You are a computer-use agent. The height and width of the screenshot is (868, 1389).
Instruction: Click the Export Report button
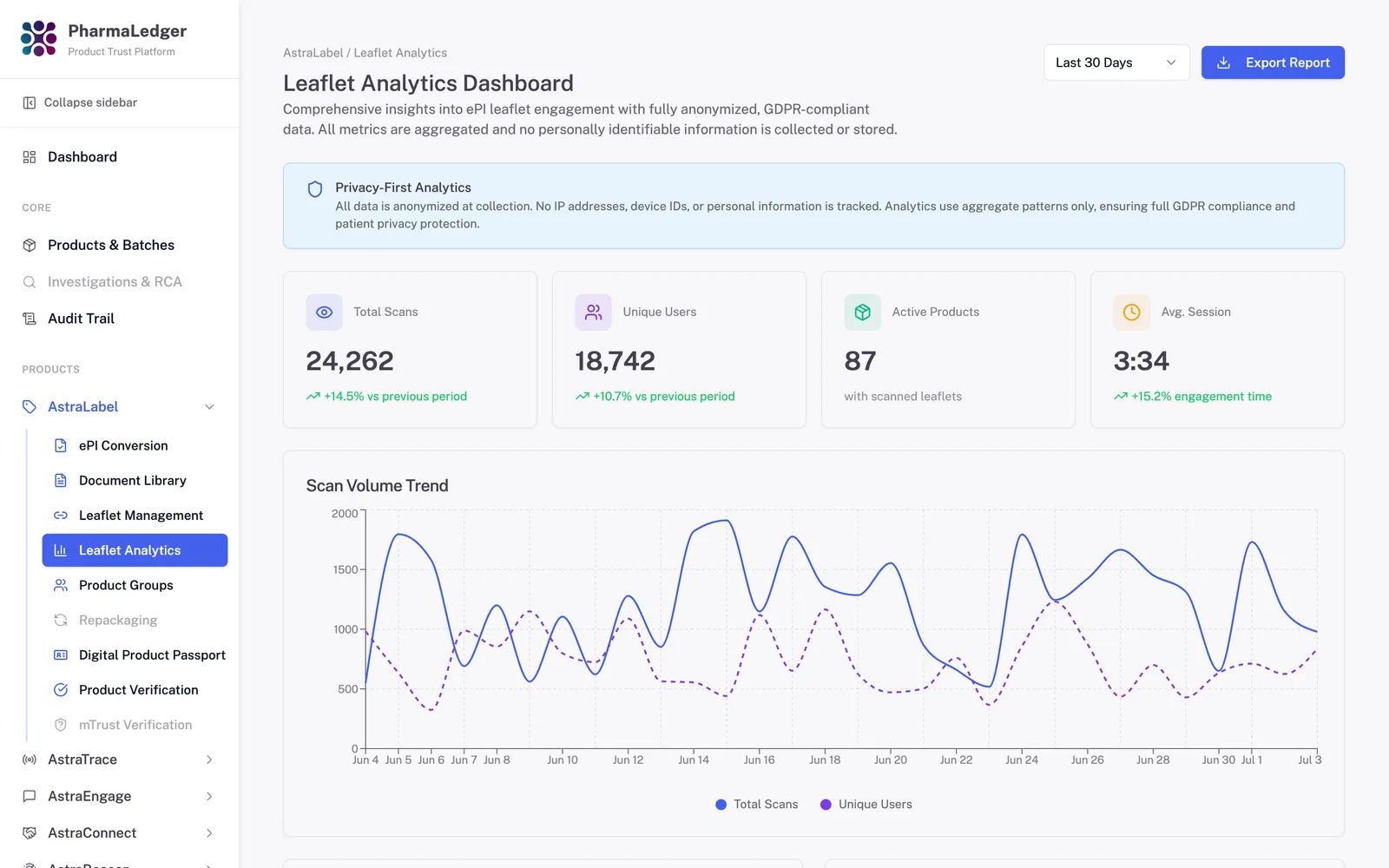(x=1273, y=62)
